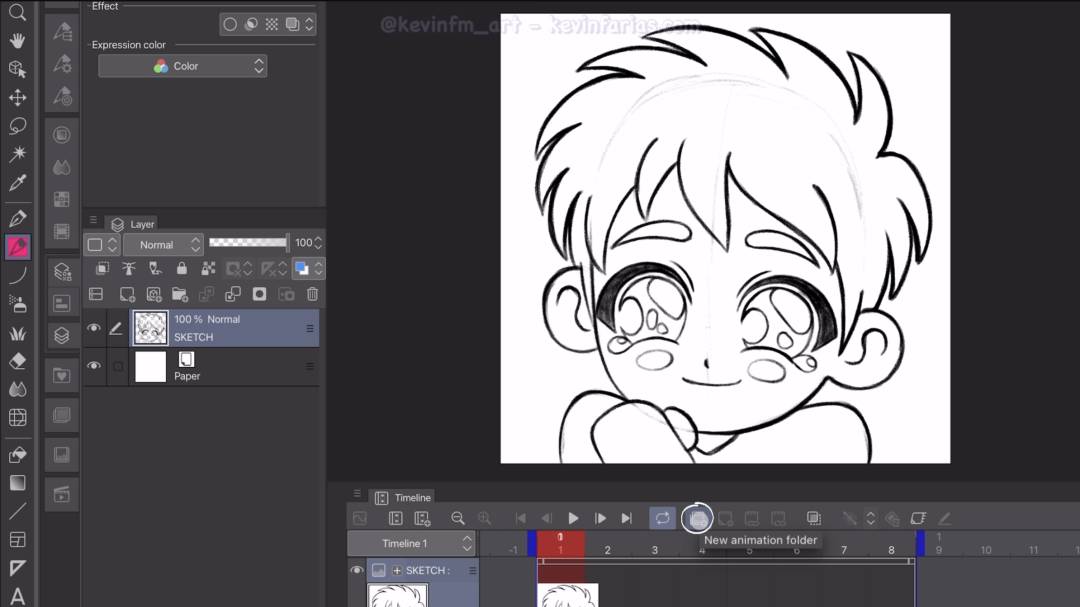Select the Eyedropper tool
The image size is (1080, 607).
17,184
